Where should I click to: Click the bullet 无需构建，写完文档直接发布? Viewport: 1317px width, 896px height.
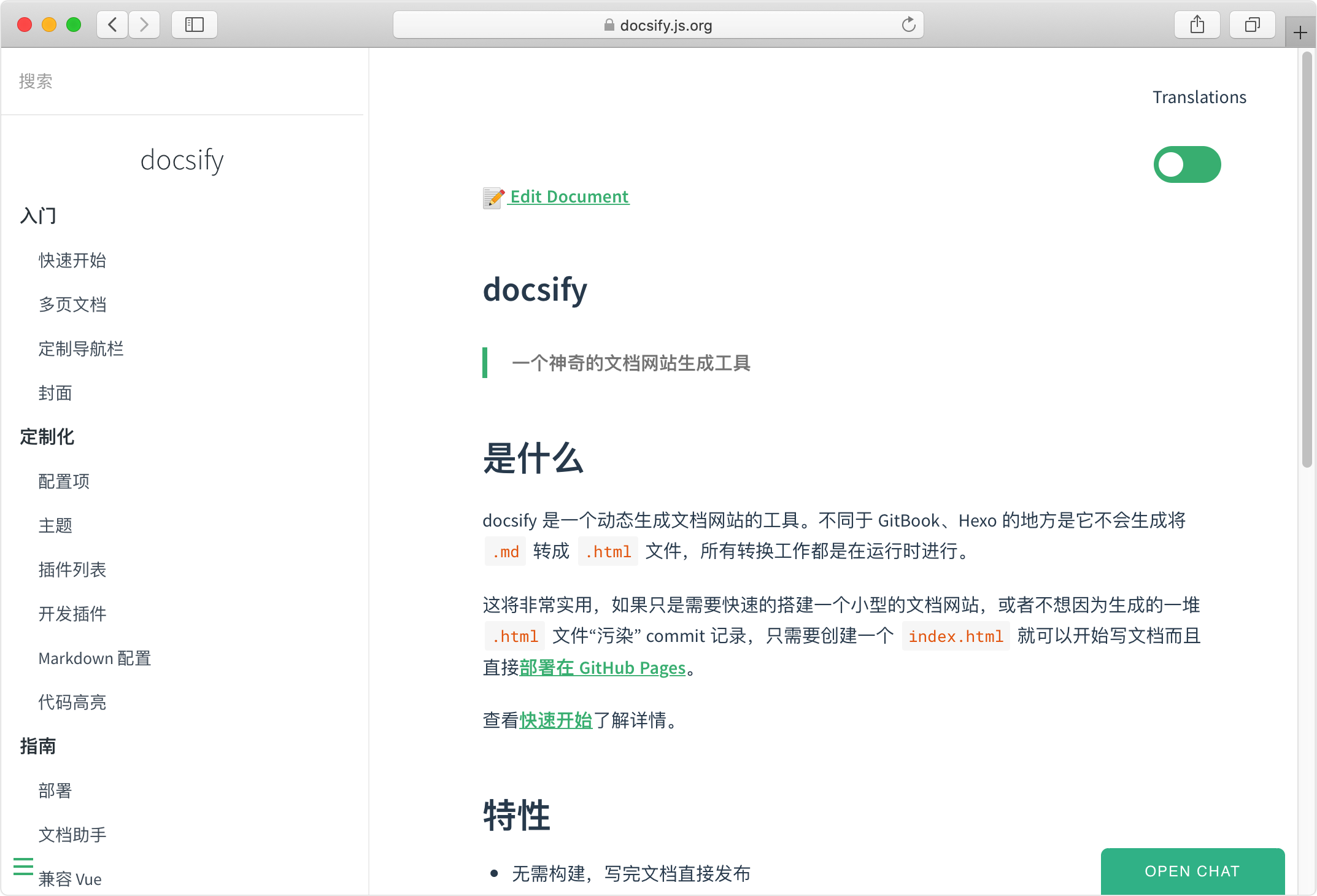pos(631,874)
